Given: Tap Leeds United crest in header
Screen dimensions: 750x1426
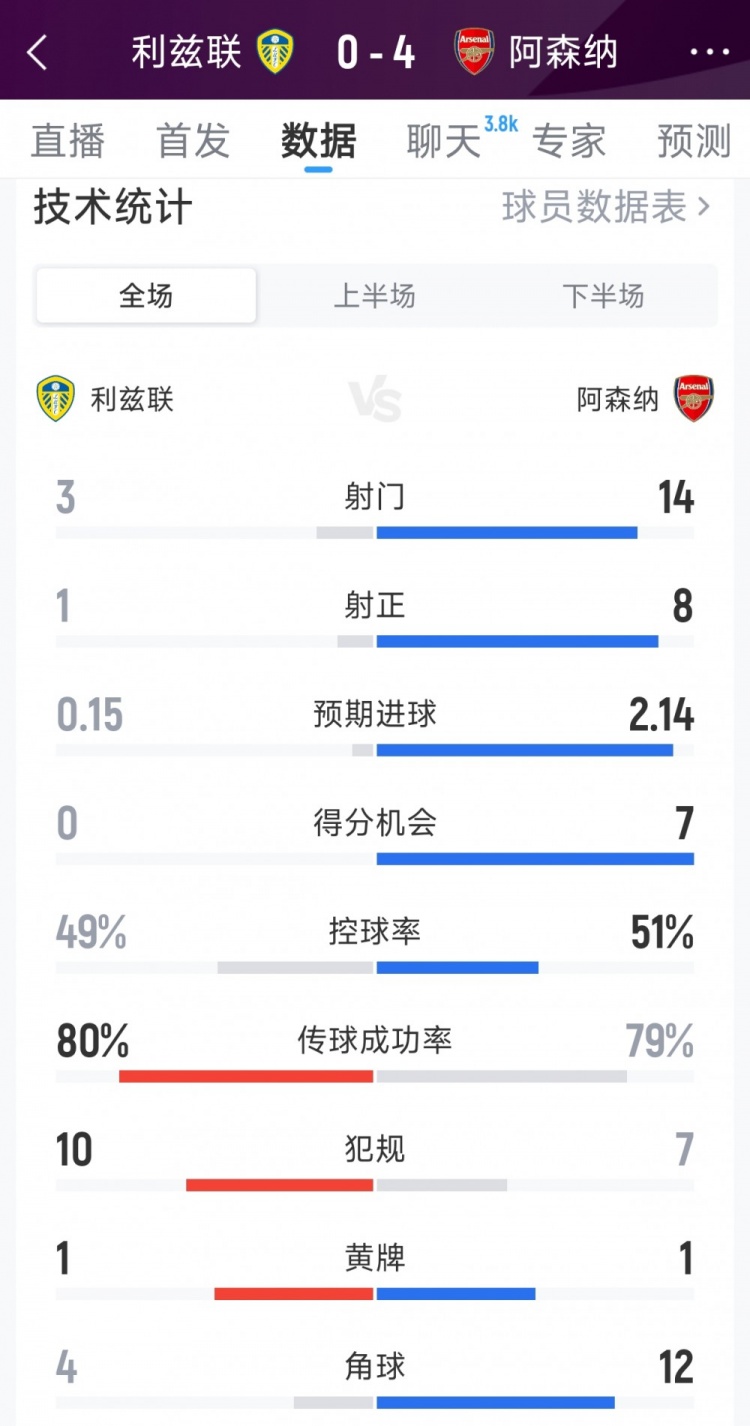Looking at the screenshot, I should click(x=275, y=52).
